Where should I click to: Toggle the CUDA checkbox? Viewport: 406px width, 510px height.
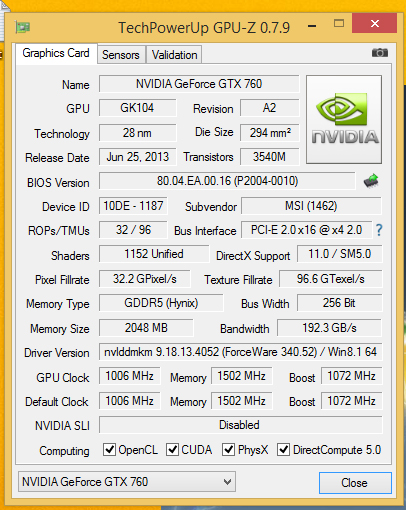point(172,449)
